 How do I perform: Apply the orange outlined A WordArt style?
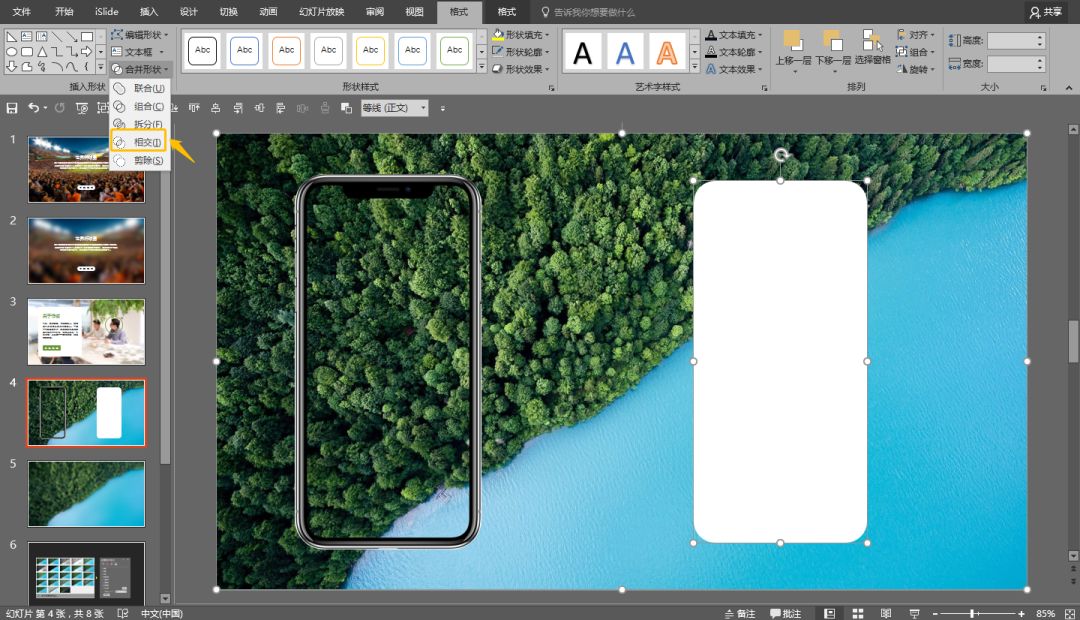pos(667,52)
